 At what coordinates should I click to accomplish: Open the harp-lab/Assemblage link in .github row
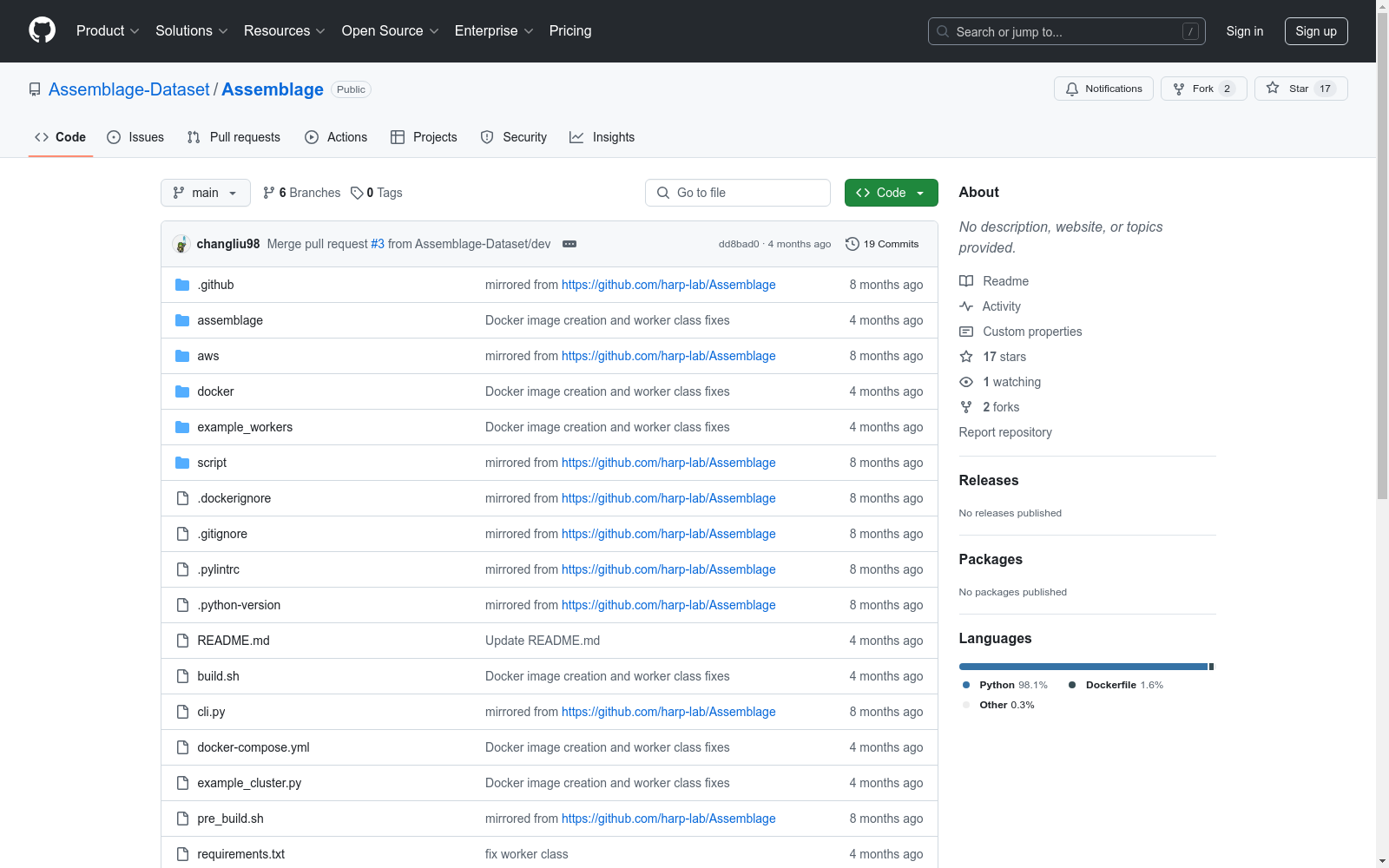coord(668,285)
